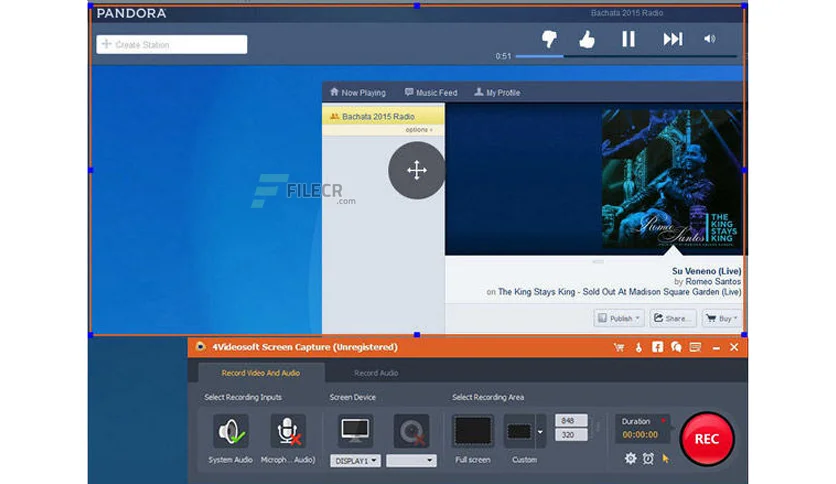Close the 4Videosoft Screen Capture window
This screenshot has width=836, height=484.
(x=734, y=348)
